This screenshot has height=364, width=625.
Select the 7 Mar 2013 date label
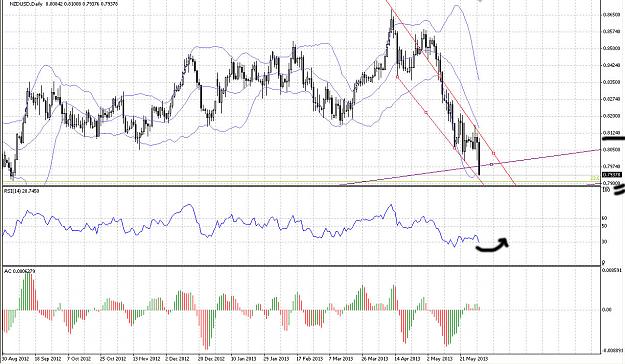pyautogui.click(x=342, y=359)
